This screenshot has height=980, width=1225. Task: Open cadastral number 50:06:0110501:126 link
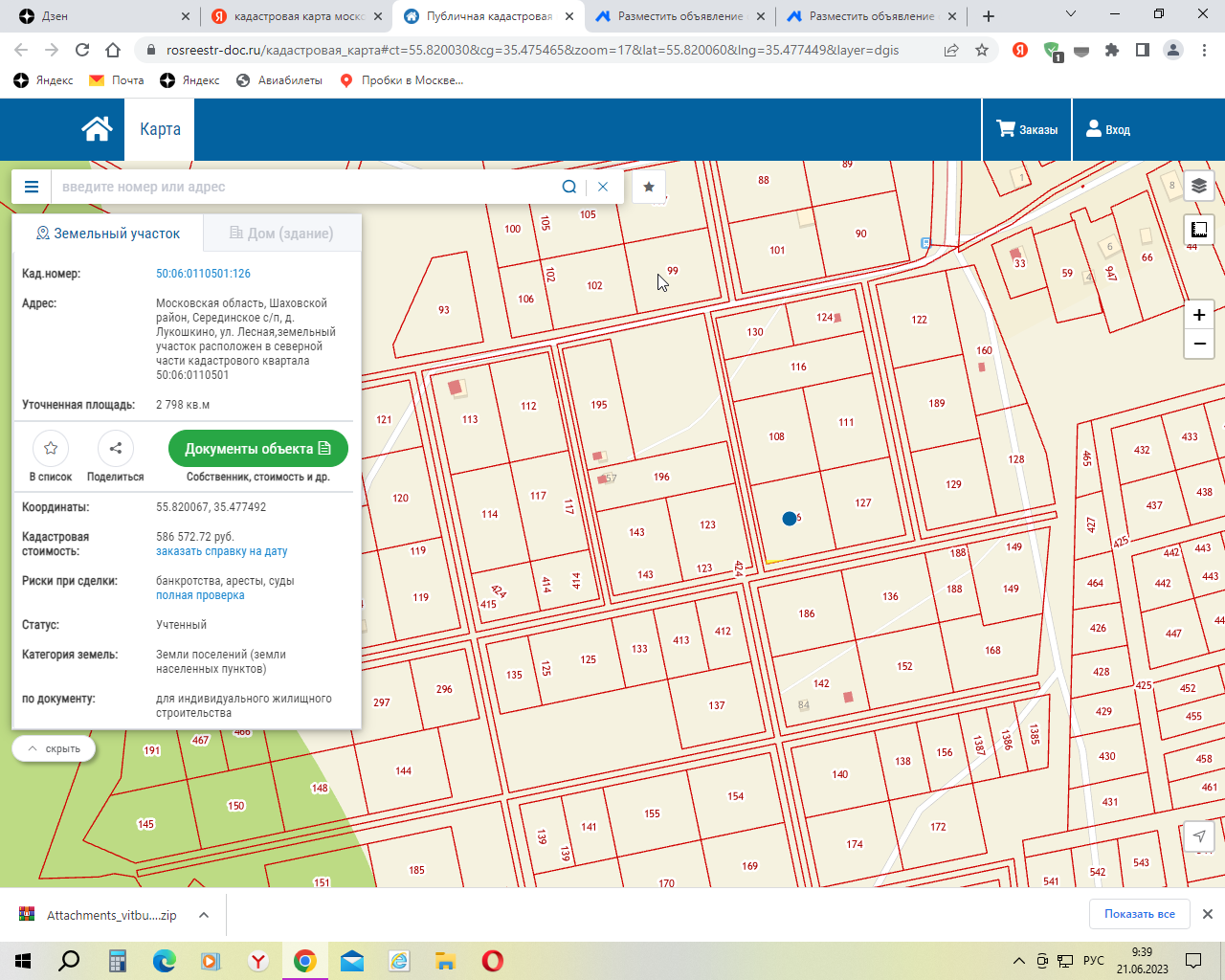click(203, 274)
